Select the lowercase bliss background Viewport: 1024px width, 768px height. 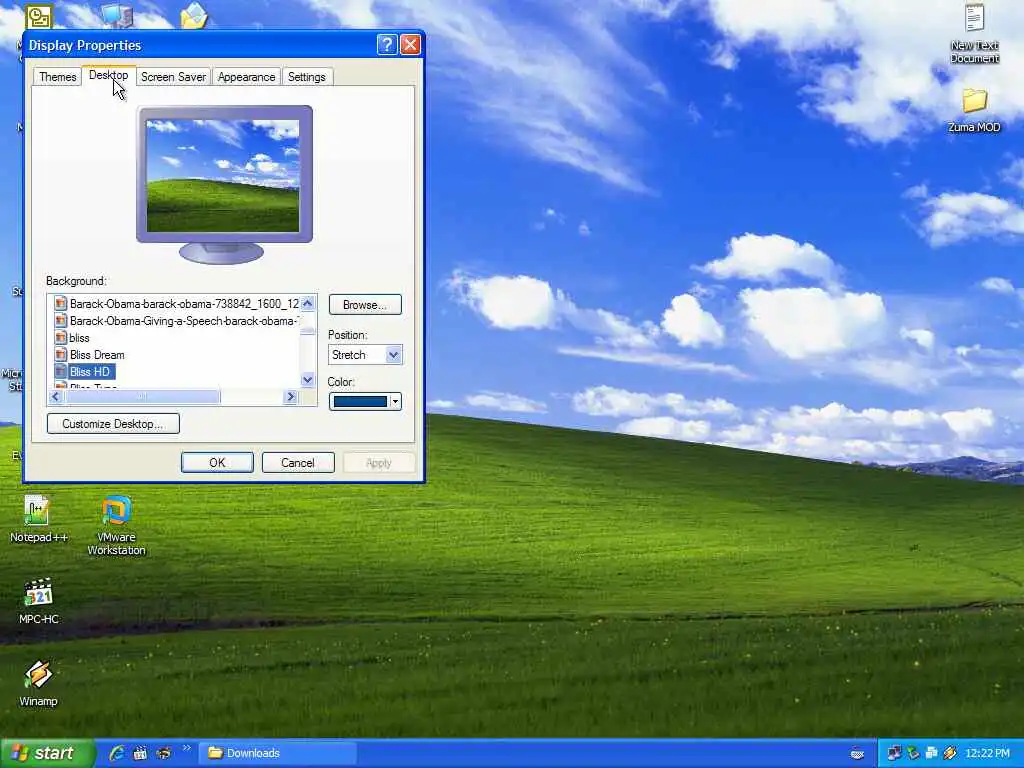pos(72,338)
